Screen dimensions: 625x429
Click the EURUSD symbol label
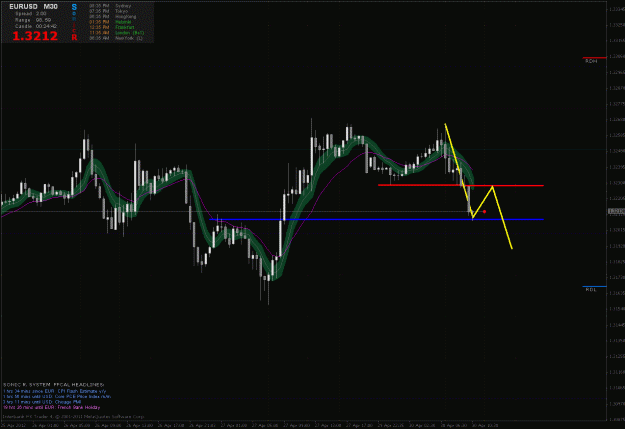24,7
